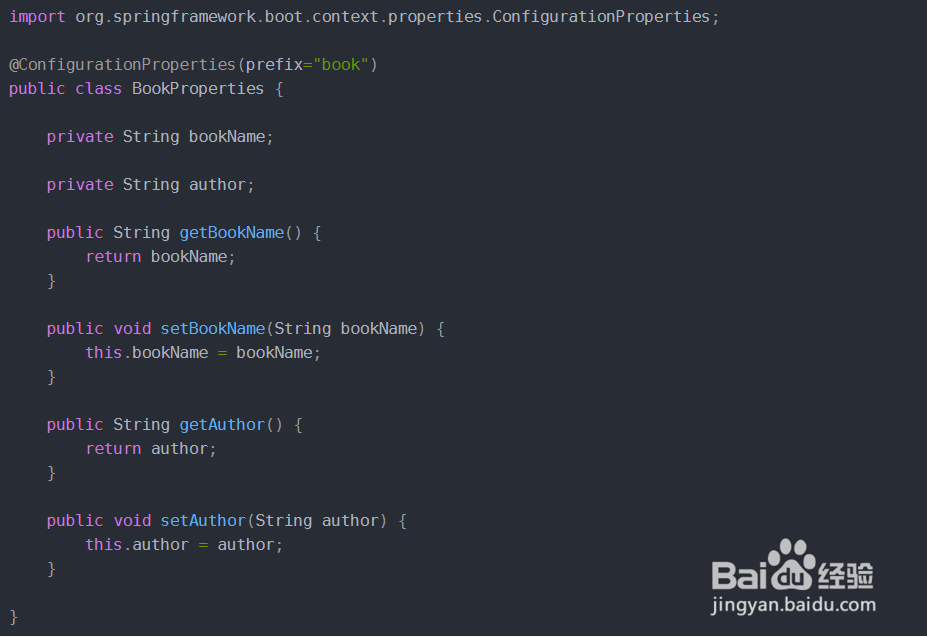This screenshot has height=637, width=927.
Task: Click the 'private String bookName;' line
Action: pos(160,137)
